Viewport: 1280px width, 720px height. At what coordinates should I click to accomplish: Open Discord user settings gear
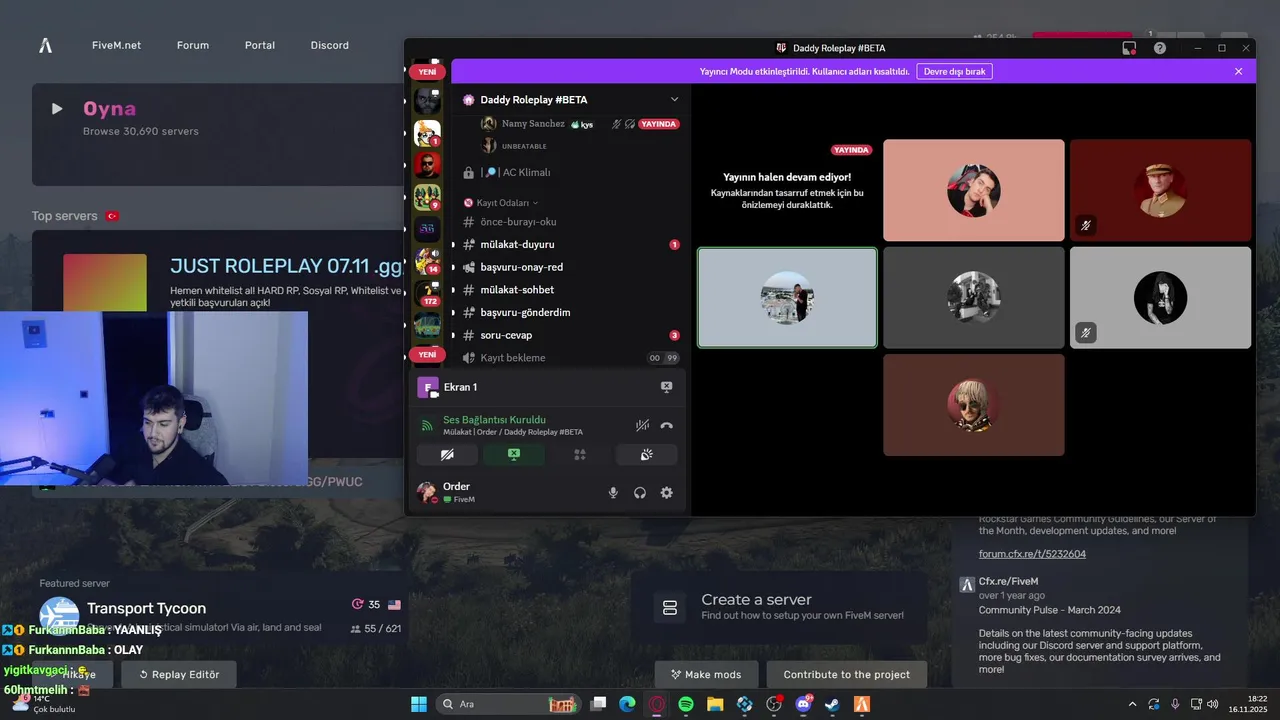pyautogui.click(x=667, y=493)
